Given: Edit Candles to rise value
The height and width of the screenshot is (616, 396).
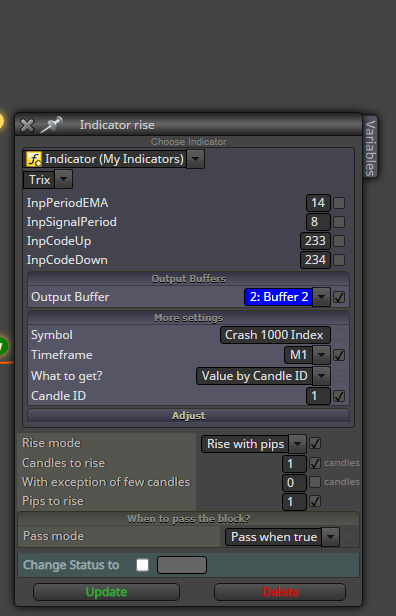Looking at the screenshot, I should [x=294, y=464].
